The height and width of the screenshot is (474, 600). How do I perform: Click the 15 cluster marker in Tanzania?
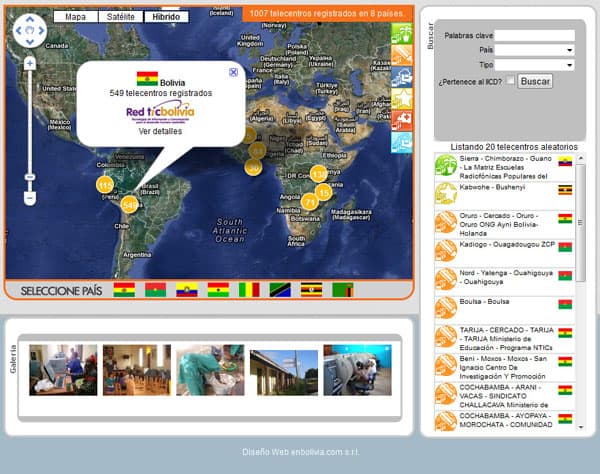pos(324,192)
